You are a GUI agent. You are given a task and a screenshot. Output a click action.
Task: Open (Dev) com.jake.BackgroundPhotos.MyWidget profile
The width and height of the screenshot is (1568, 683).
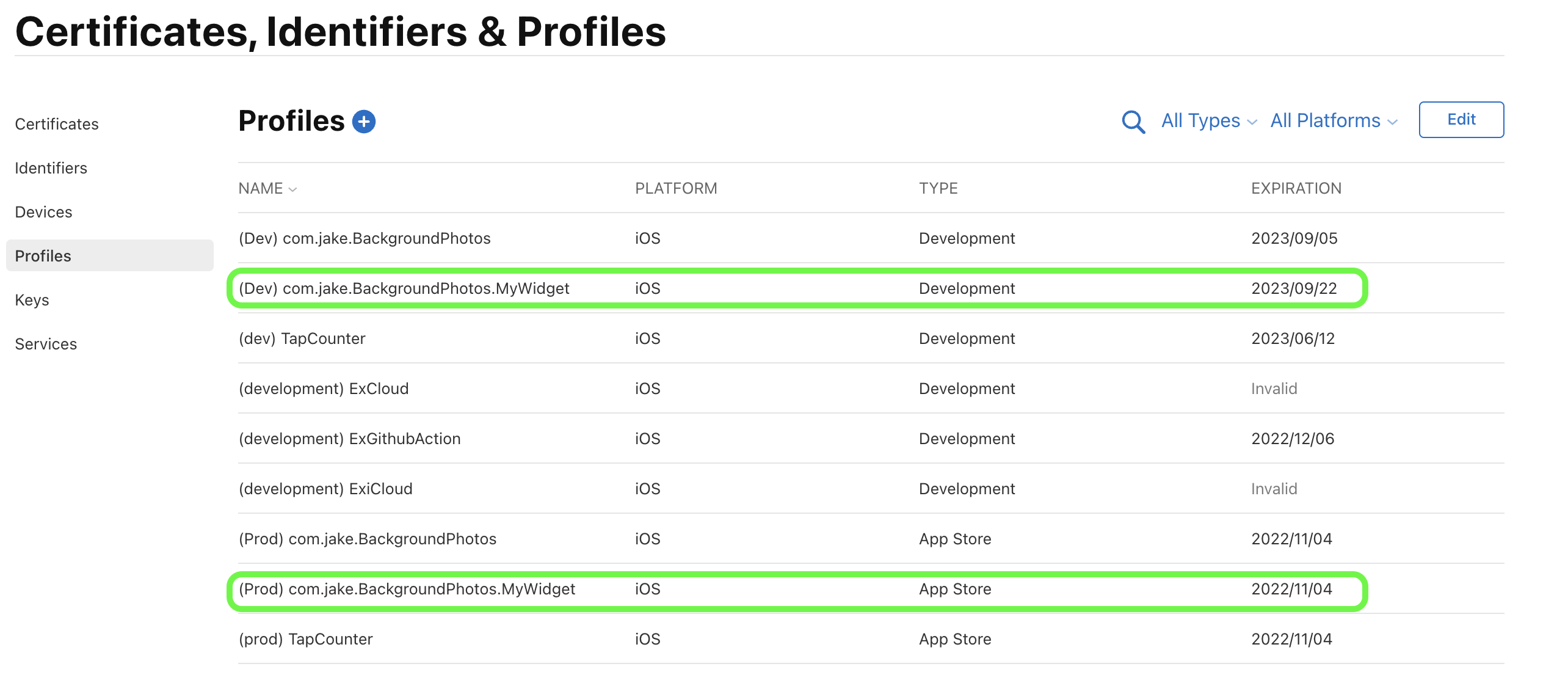pyautogui.click(x=404, y=288)
